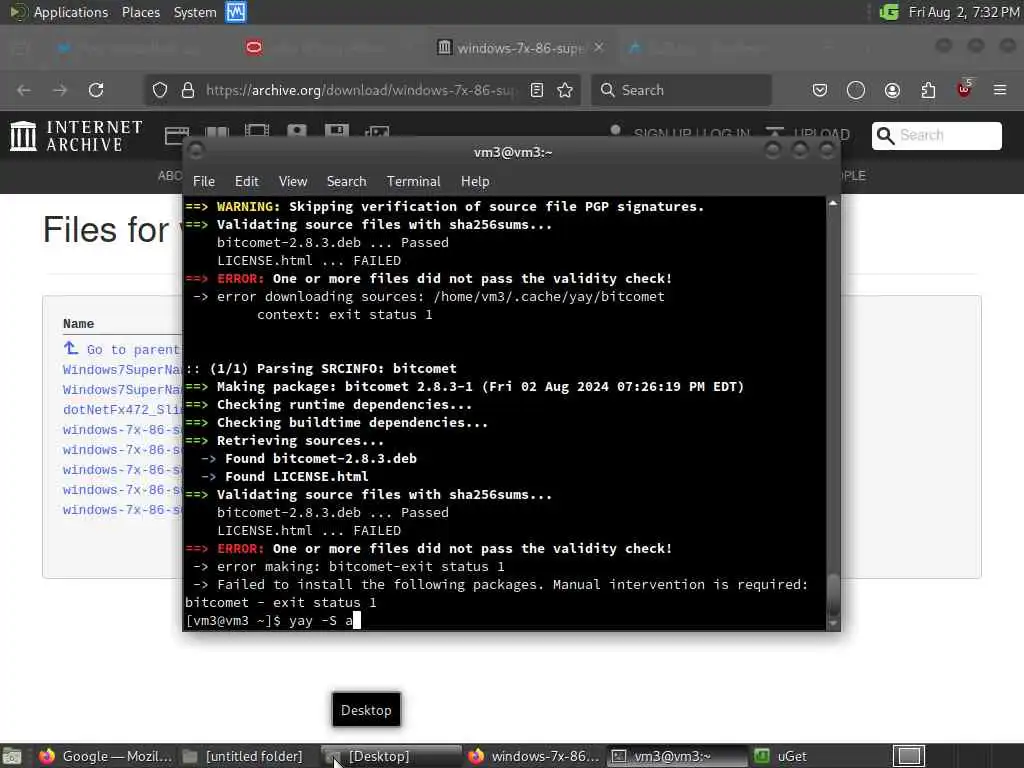Image resolution: width=1024 pixels, height=768 pixels.
Task: Click the Firefox Search box
Action: tap(681, 90)
